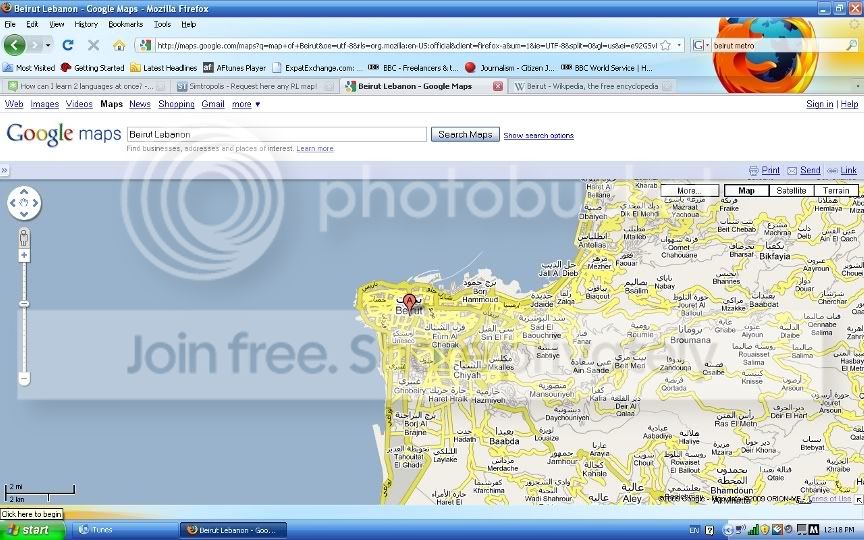Switch to the Beirut Wikipedia tab
The image size is (864, 540).
coord(592,86)
